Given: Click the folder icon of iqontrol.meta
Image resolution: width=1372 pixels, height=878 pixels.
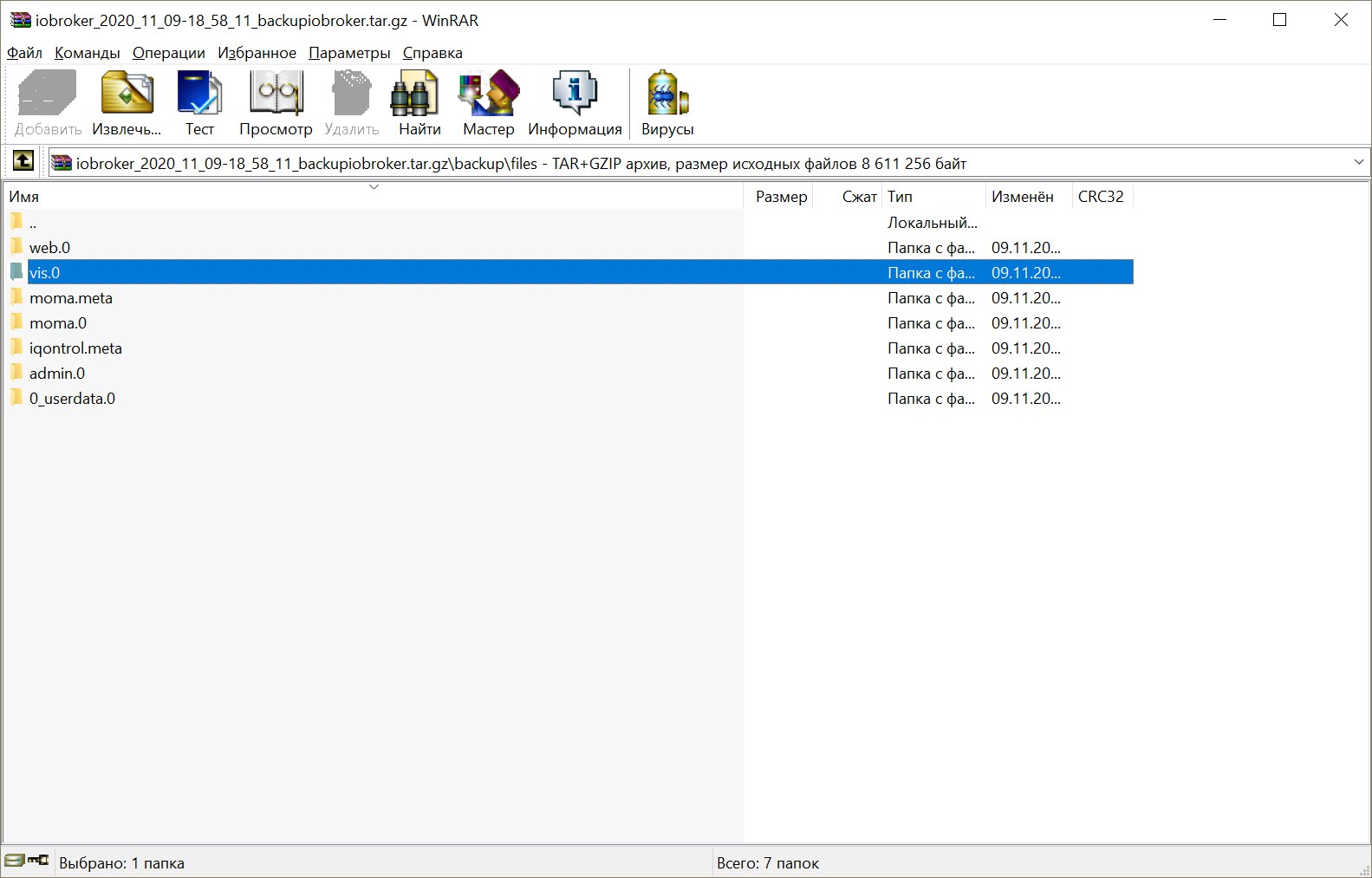Looking at the screenshot, I should (16, 348).
